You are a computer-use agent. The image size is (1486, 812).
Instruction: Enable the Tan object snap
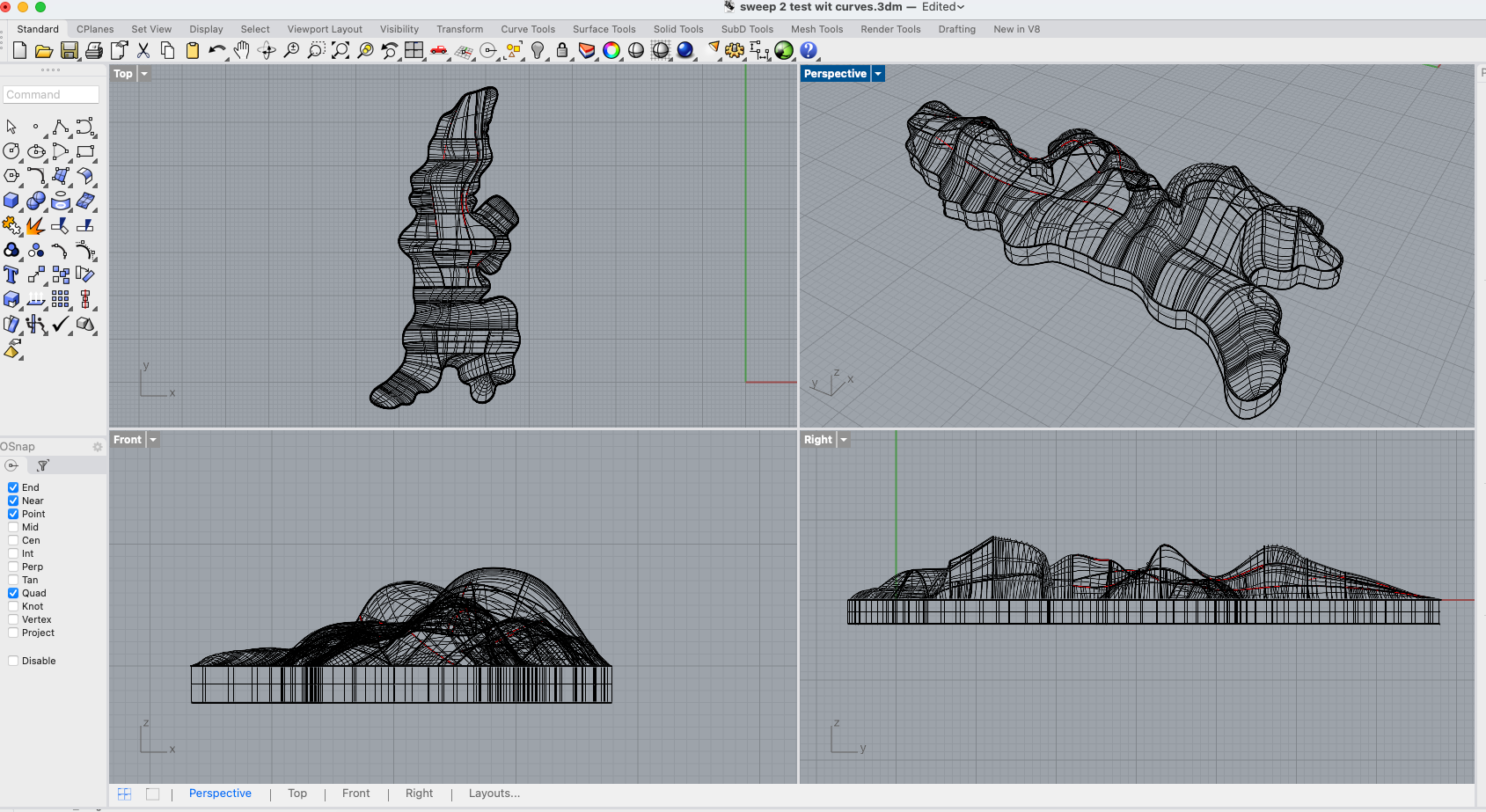13,580
